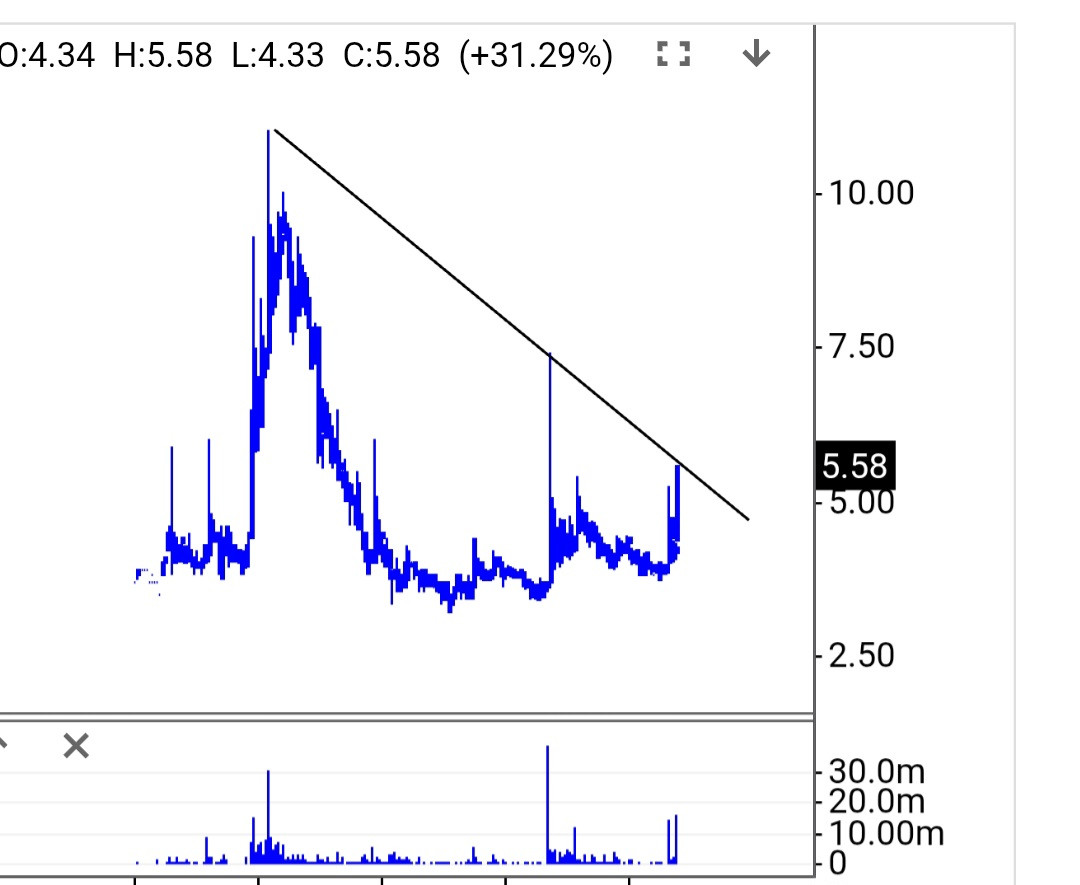Click the tallest volume bar spike
Screen dimensions: 1080x885
point(548,804)
